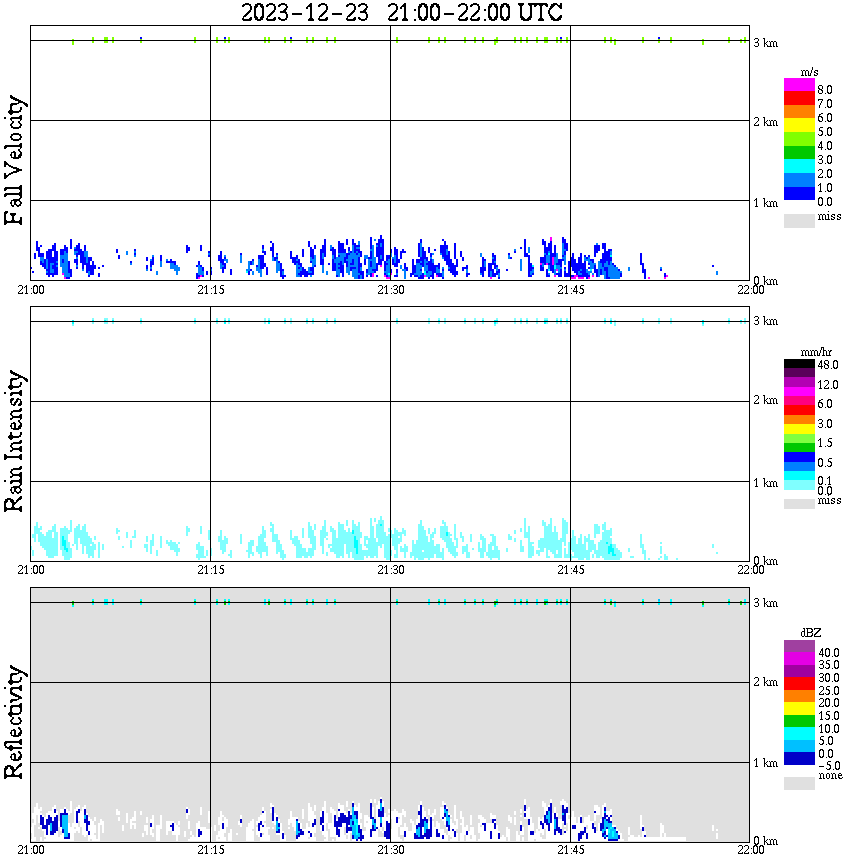Select the red 25.0 dBZ reflectivity swatch
This screenshot has height=868, width=850.
coord(799,684)
